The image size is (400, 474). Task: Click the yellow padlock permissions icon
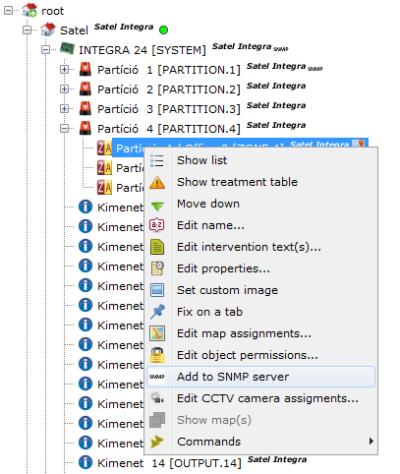(x=157, y=355)
